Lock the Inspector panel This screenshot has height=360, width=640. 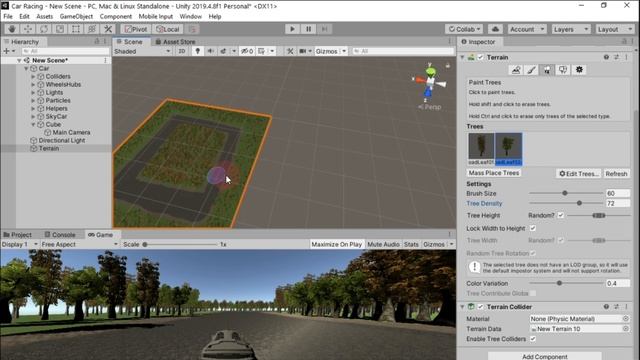coord(624,41)
